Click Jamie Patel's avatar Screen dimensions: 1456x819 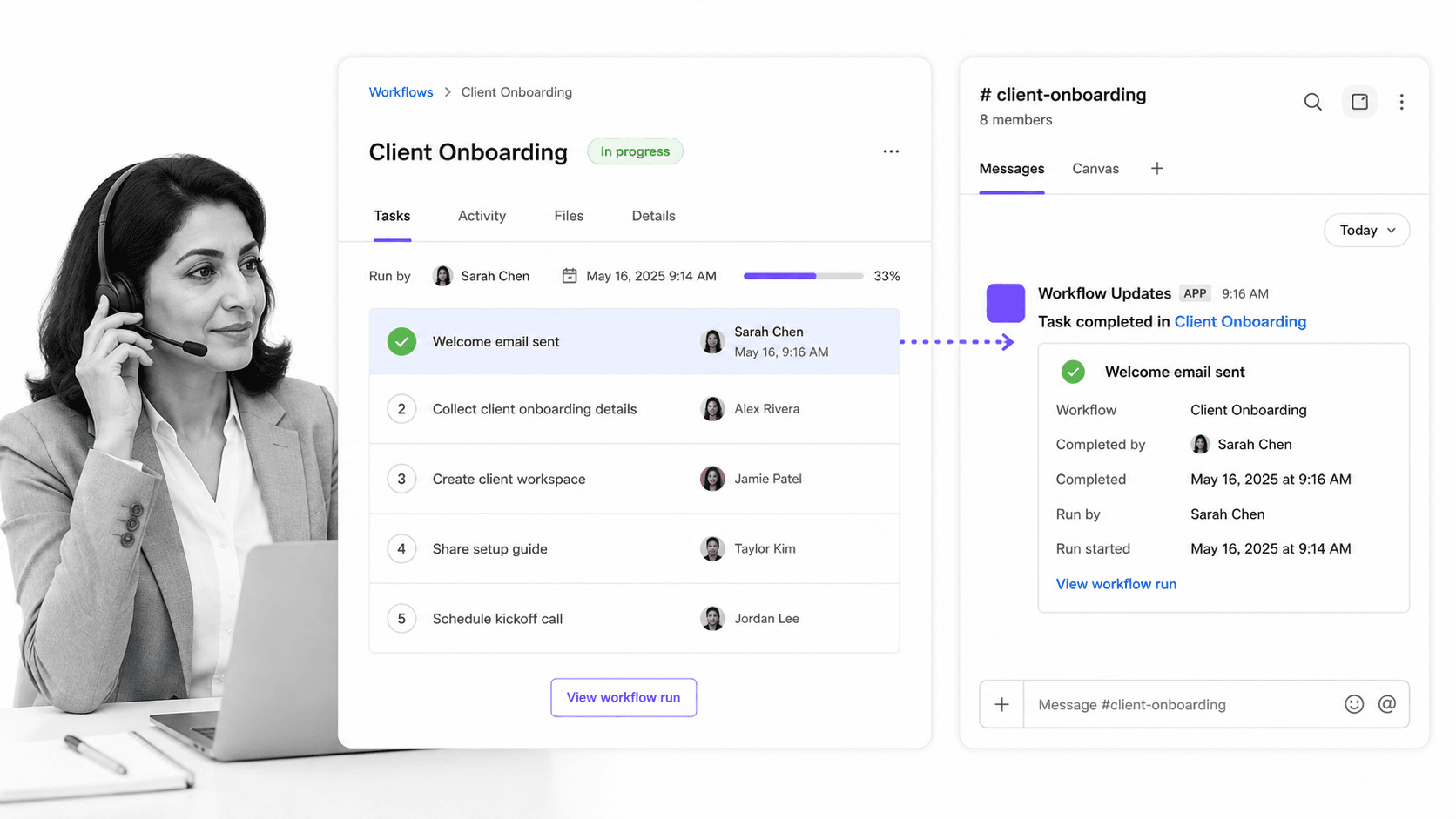[x=712, y=479]
